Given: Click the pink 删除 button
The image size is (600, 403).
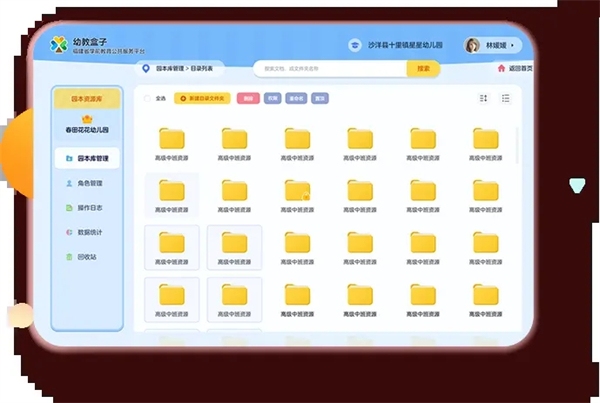Looking at the screenshot, I should pyautogui.click(x=248, y=98).
